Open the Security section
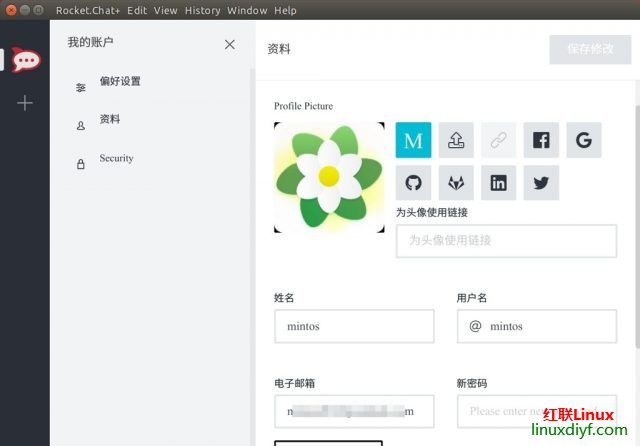Image resolution: width=640 pixels, height=446 pixels. (x=116, y=159)
